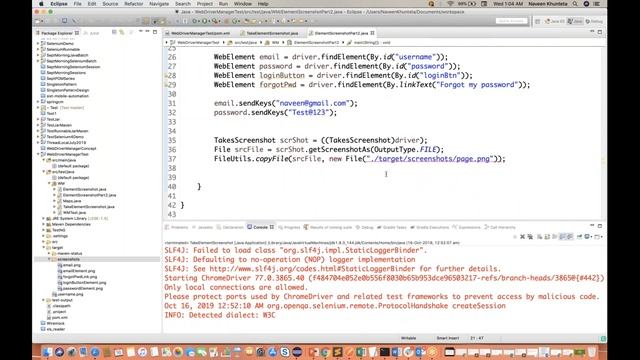Click the Open Perspective icon

point(538,21)
